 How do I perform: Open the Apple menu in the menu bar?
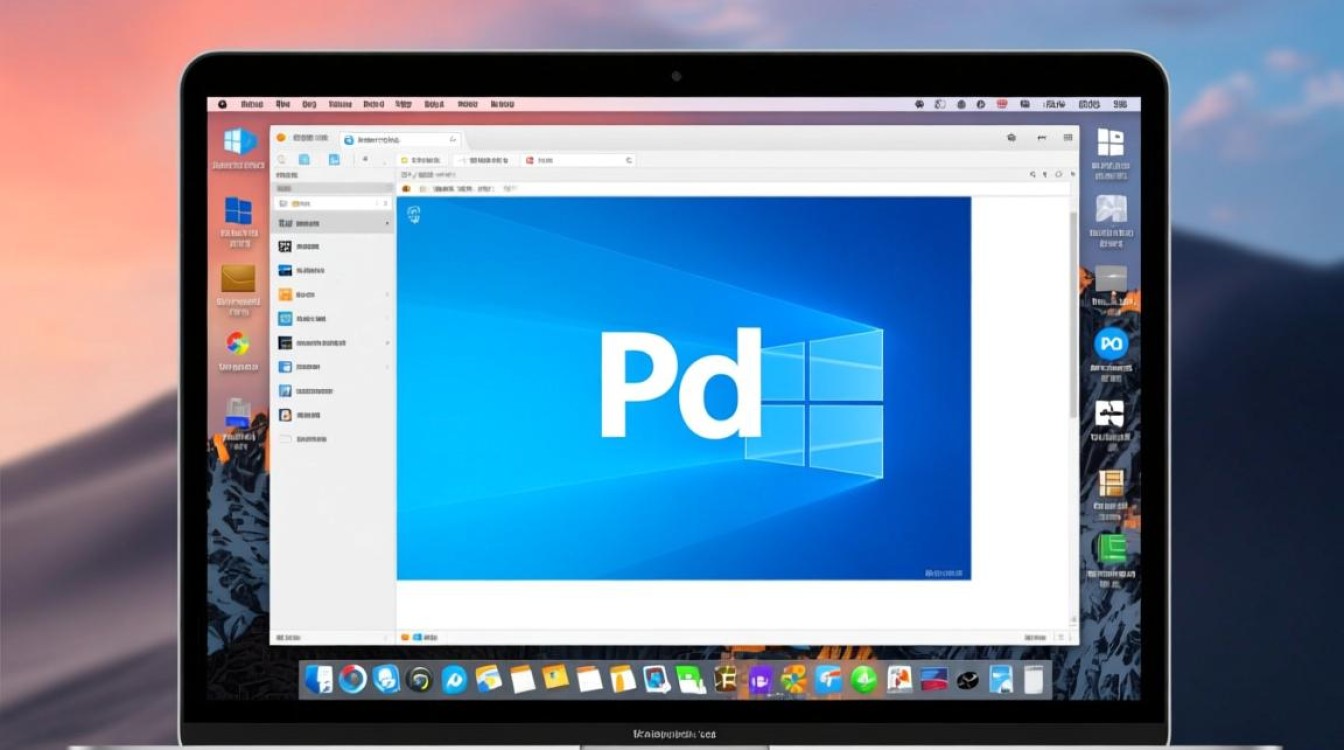(x=222, y=103)
